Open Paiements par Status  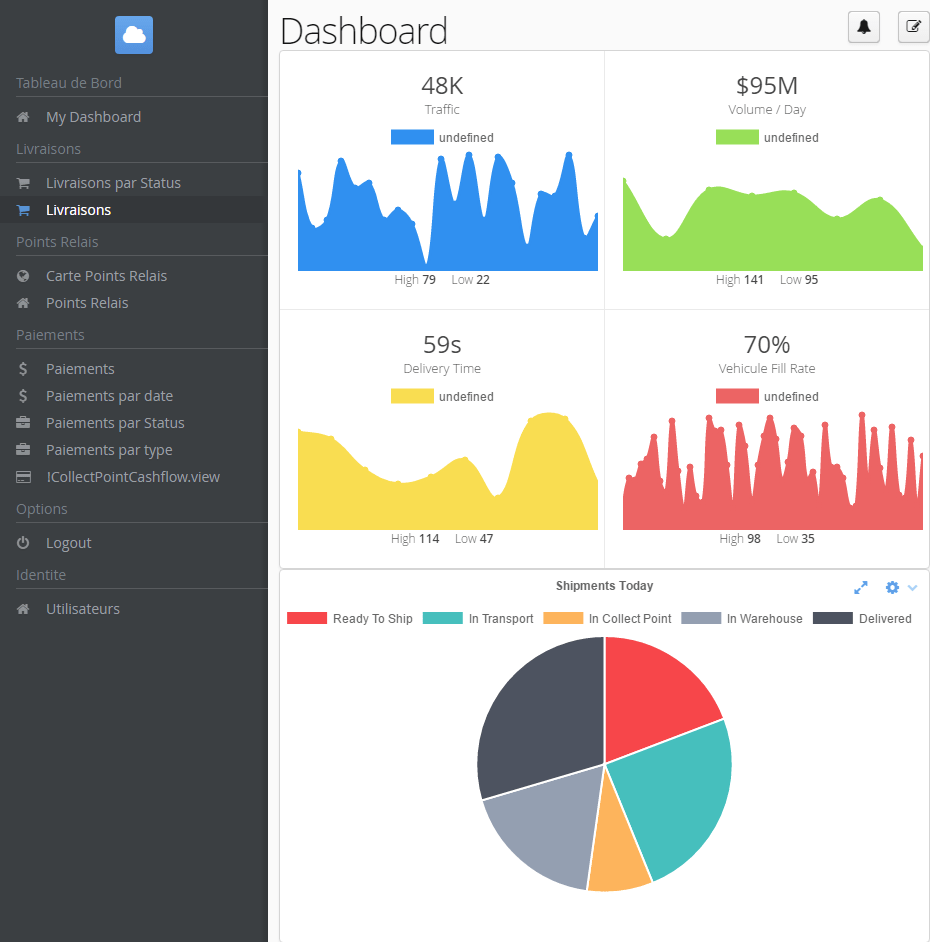[x=115, y=423]
